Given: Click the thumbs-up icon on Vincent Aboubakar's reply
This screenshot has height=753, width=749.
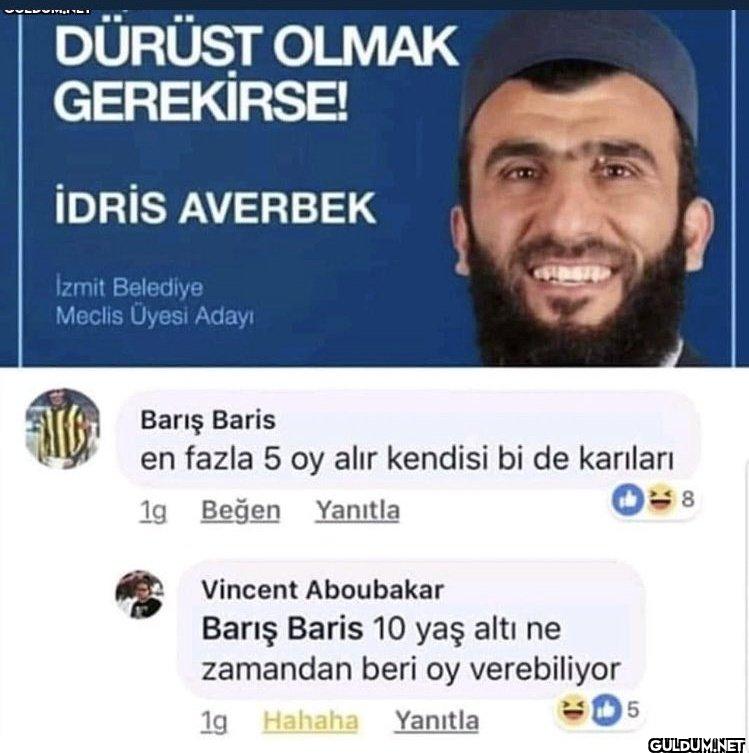Looking at the screenshot, I should [x=606, y=710].
